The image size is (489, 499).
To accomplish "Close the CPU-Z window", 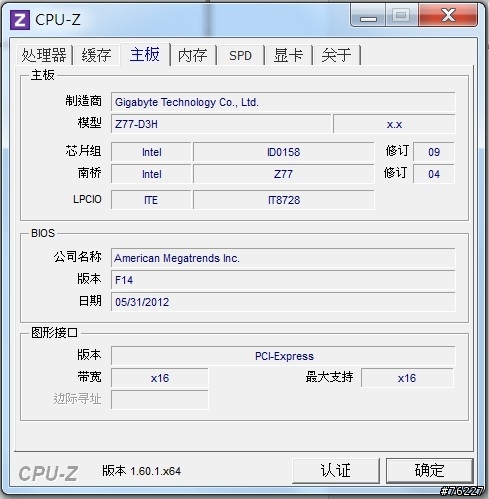I will [448, 15].
